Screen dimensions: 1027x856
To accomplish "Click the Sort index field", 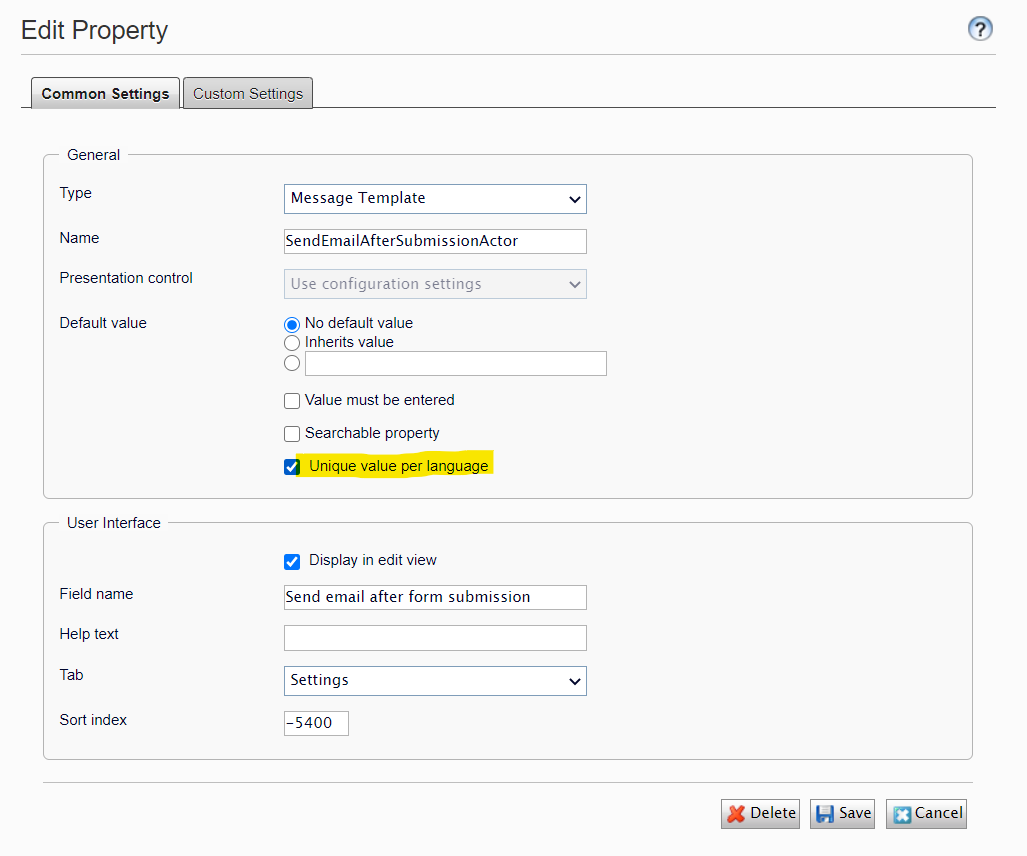I will 316,723.
